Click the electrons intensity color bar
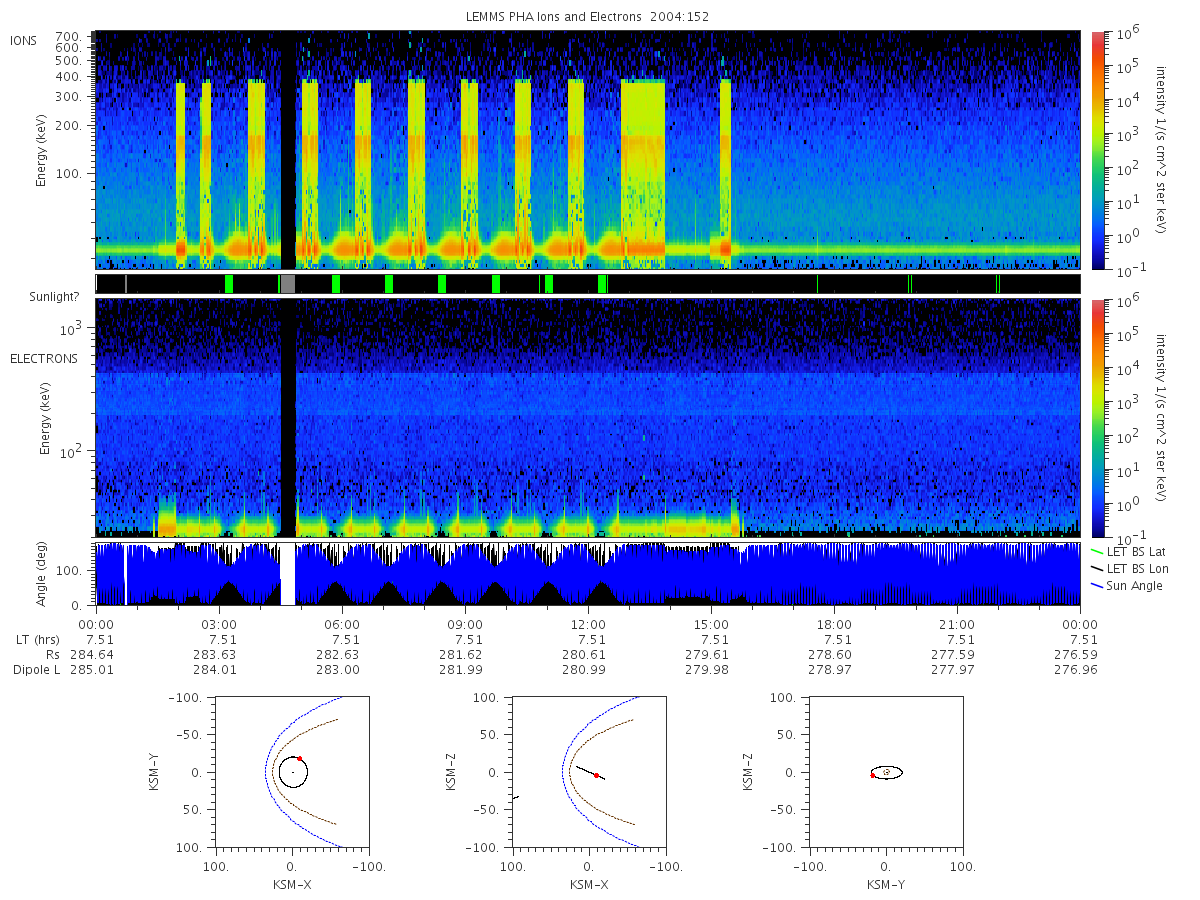The width and height of the screenshot is (1200, 900). [x=1097, y=418]
